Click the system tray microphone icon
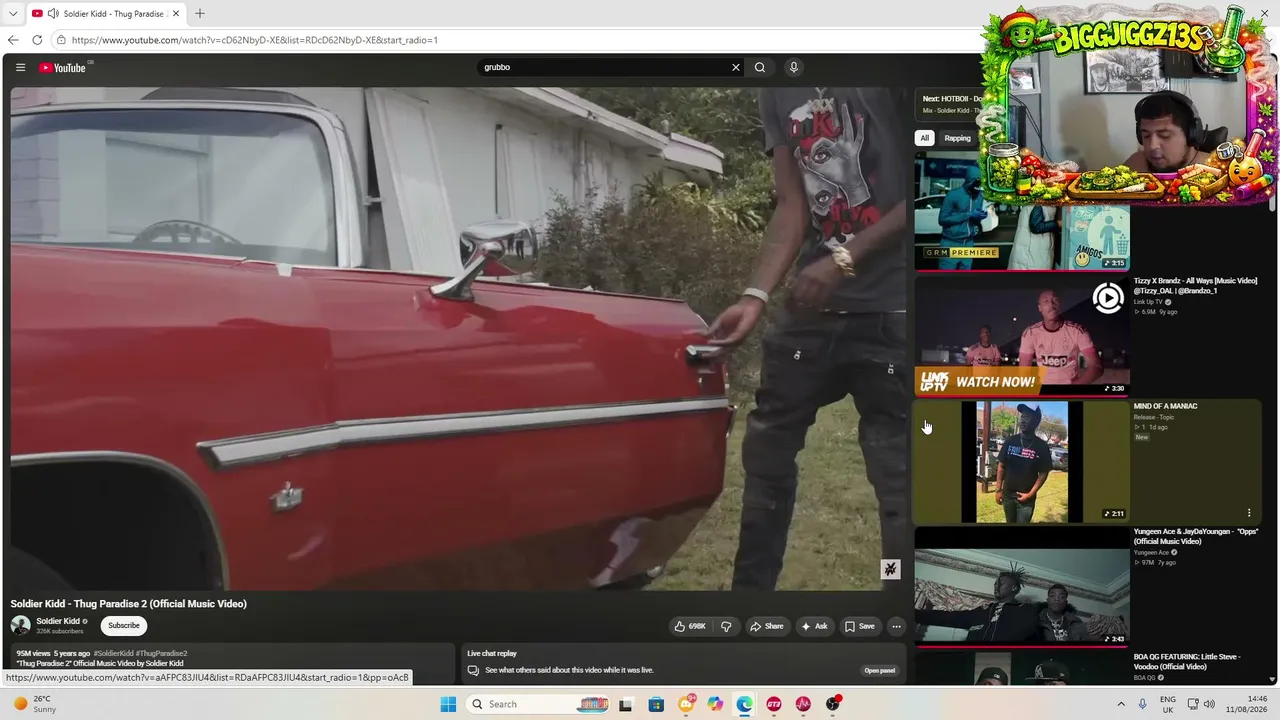 tap(1142, 704)
